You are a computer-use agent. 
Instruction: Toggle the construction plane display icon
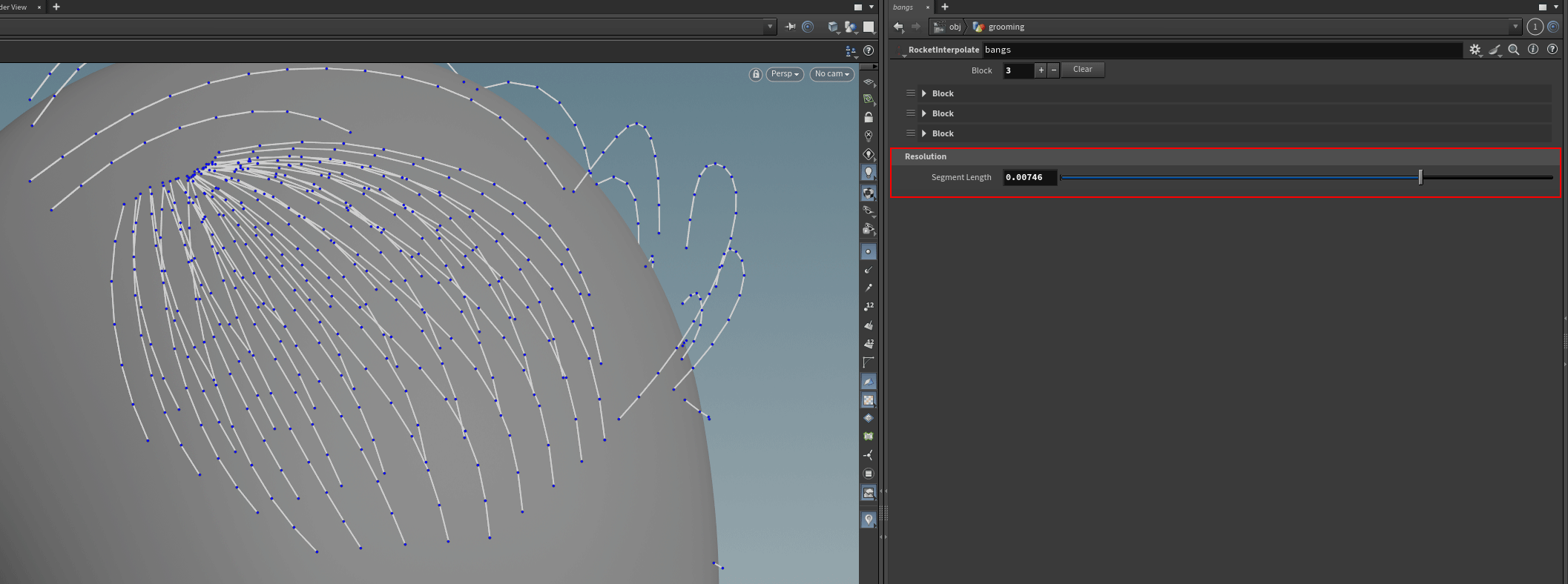click(868, 82)
